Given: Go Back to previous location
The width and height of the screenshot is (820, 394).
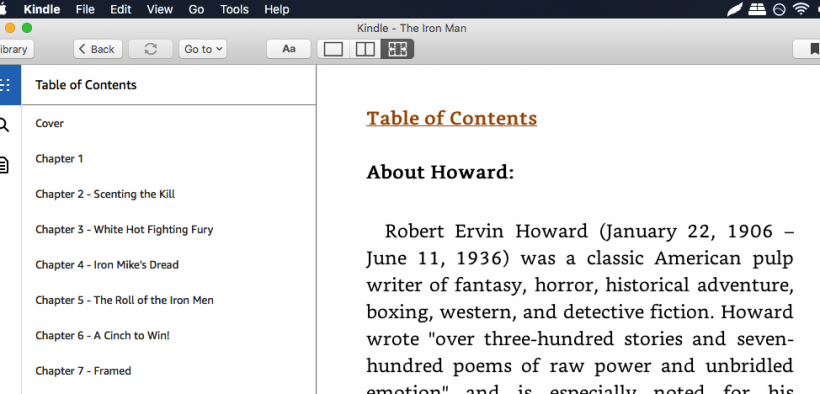Looking at the screenshot, I should (98, 49).
